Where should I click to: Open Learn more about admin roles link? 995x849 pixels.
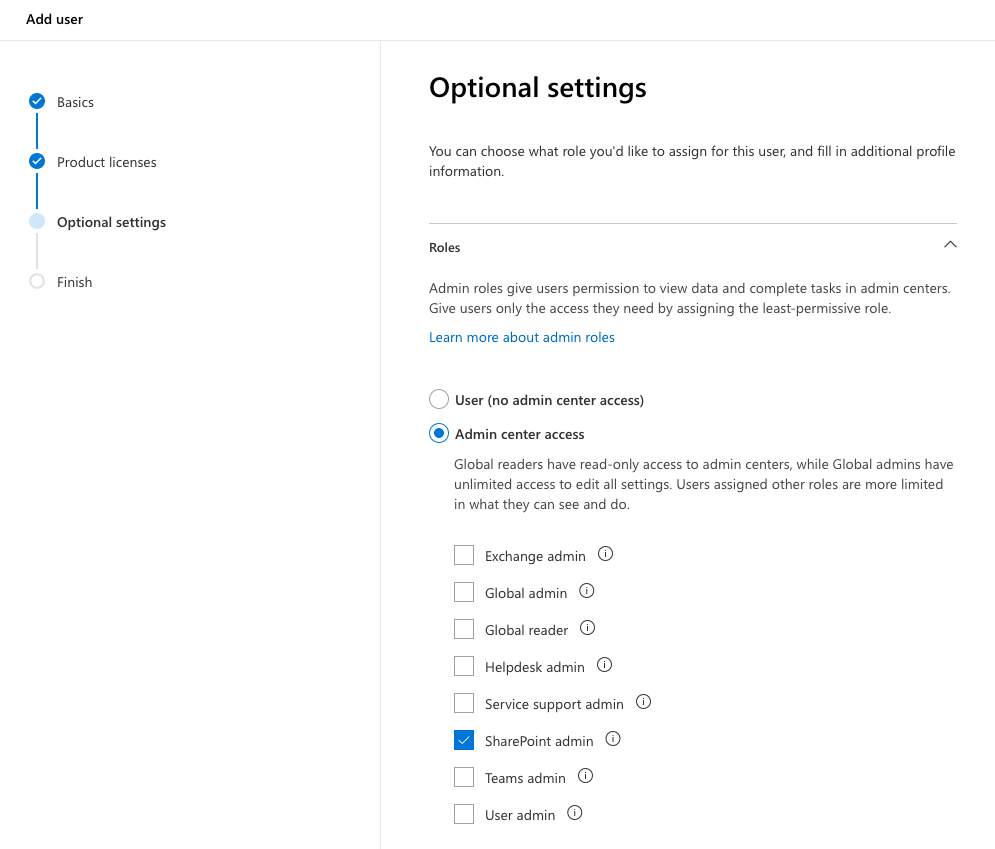[522, 338]
